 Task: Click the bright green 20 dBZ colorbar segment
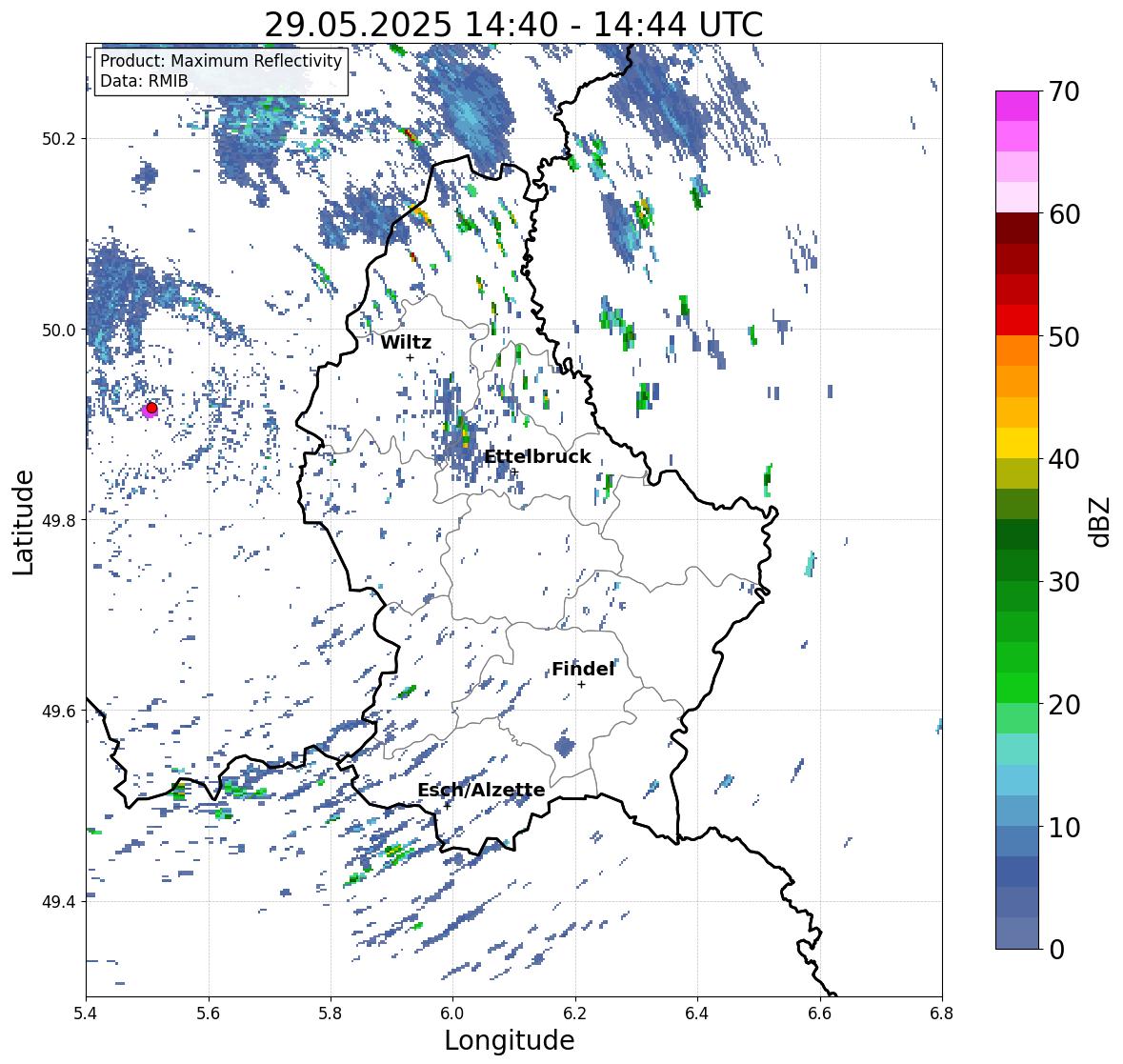1017,688
